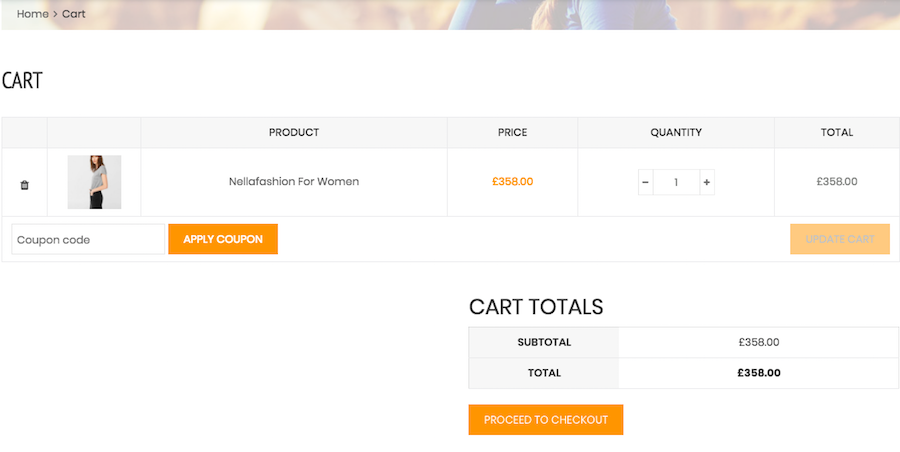Click the Total column header in cart table
Viewport: 900px width, 452px height.
point(837,132)
